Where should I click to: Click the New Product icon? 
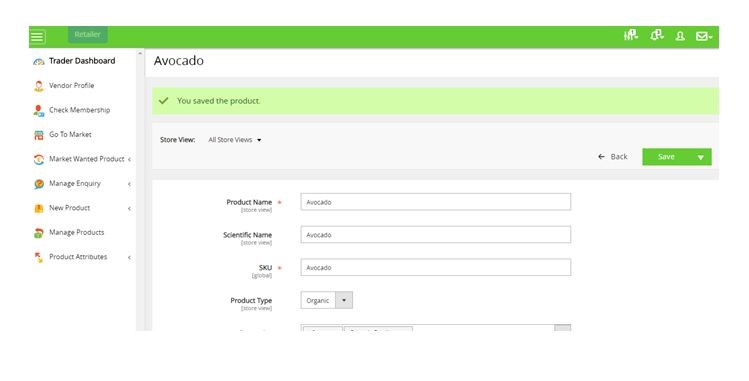[x=39, y=208]
